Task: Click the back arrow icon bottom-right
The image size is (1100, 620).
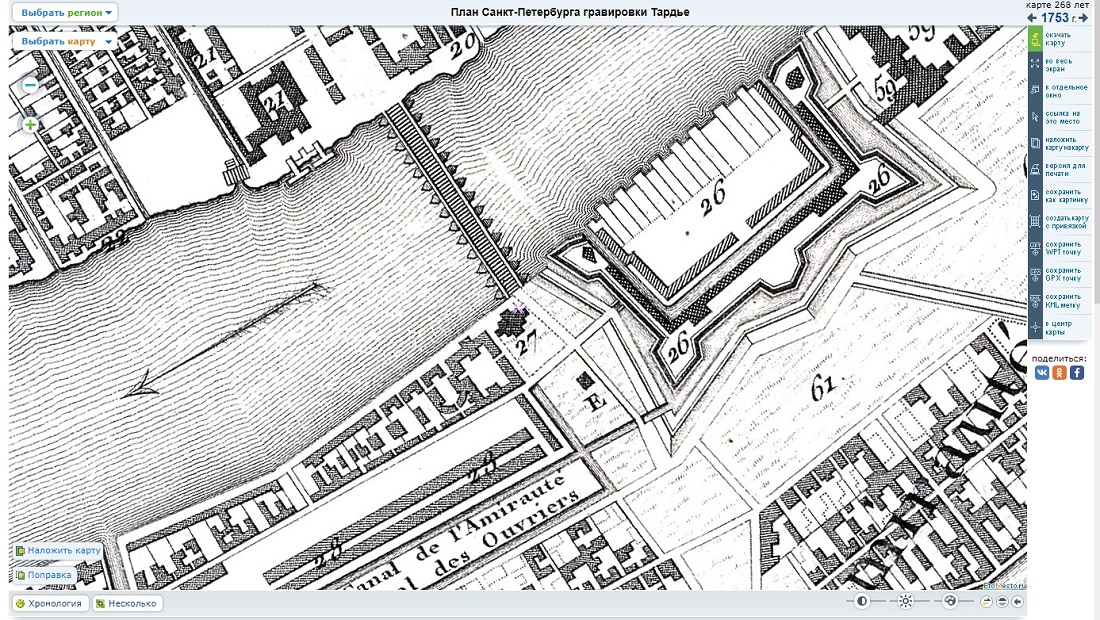Action: [1017, 602]
